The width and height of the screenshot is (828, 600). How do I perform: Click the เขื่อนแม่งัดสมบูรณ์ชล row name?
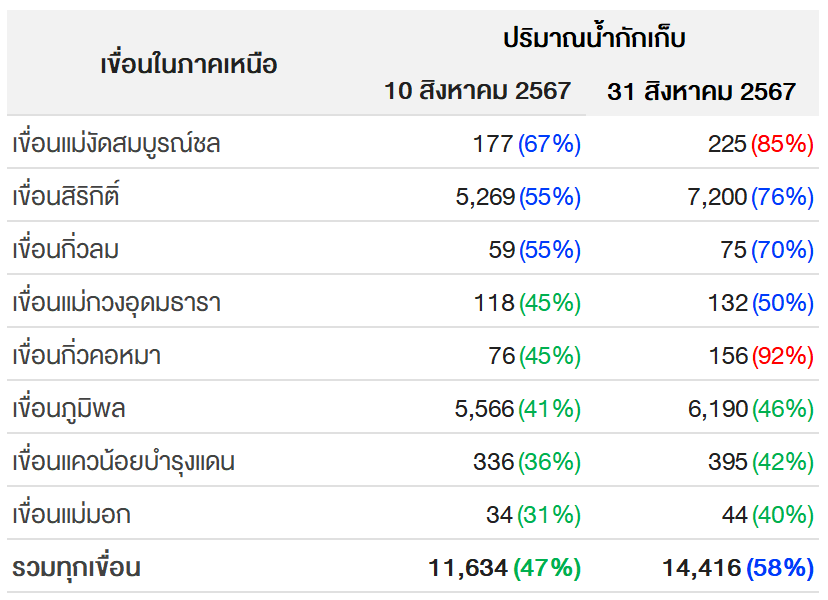coord(116,143)
